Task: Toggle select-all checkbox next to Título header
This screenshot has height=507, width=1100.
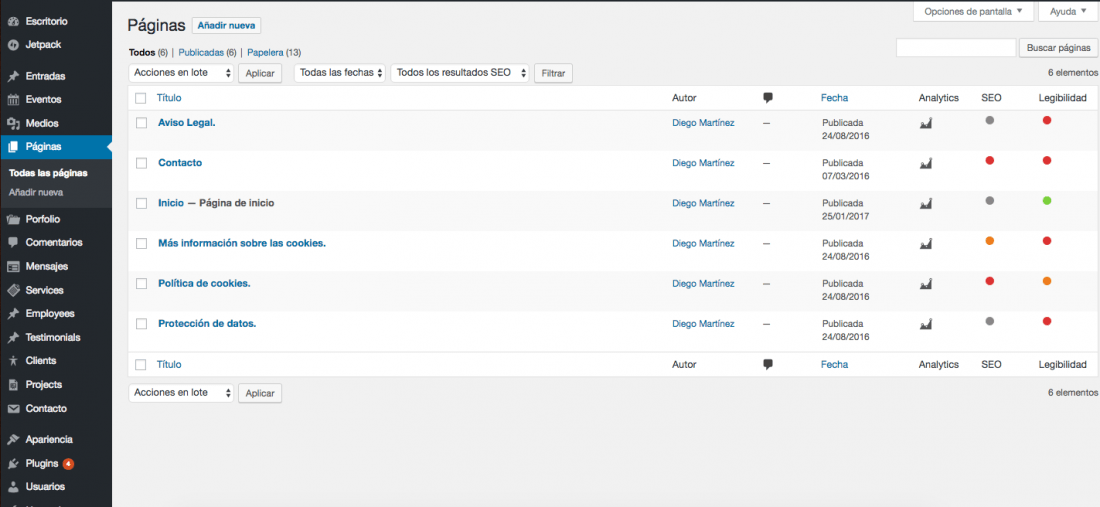Action: point(141,98)
